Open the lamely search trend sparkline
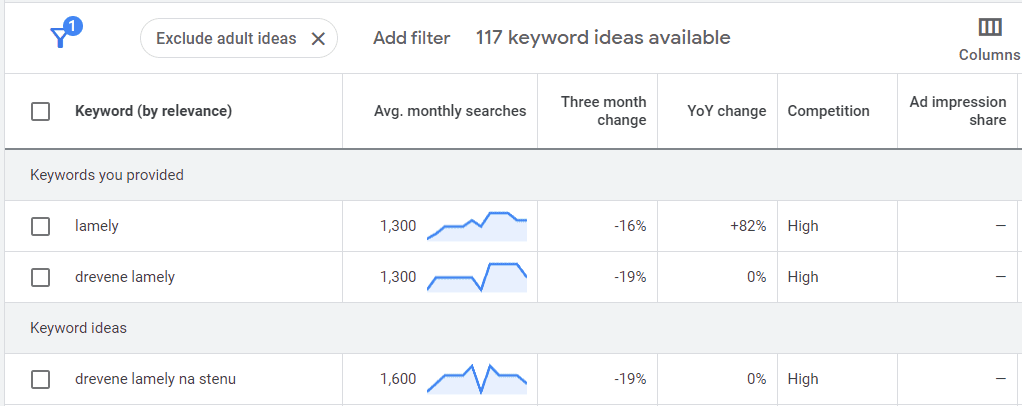This screenshot has height=406, width=1022. pyautogui.click(x=477, y=226)
